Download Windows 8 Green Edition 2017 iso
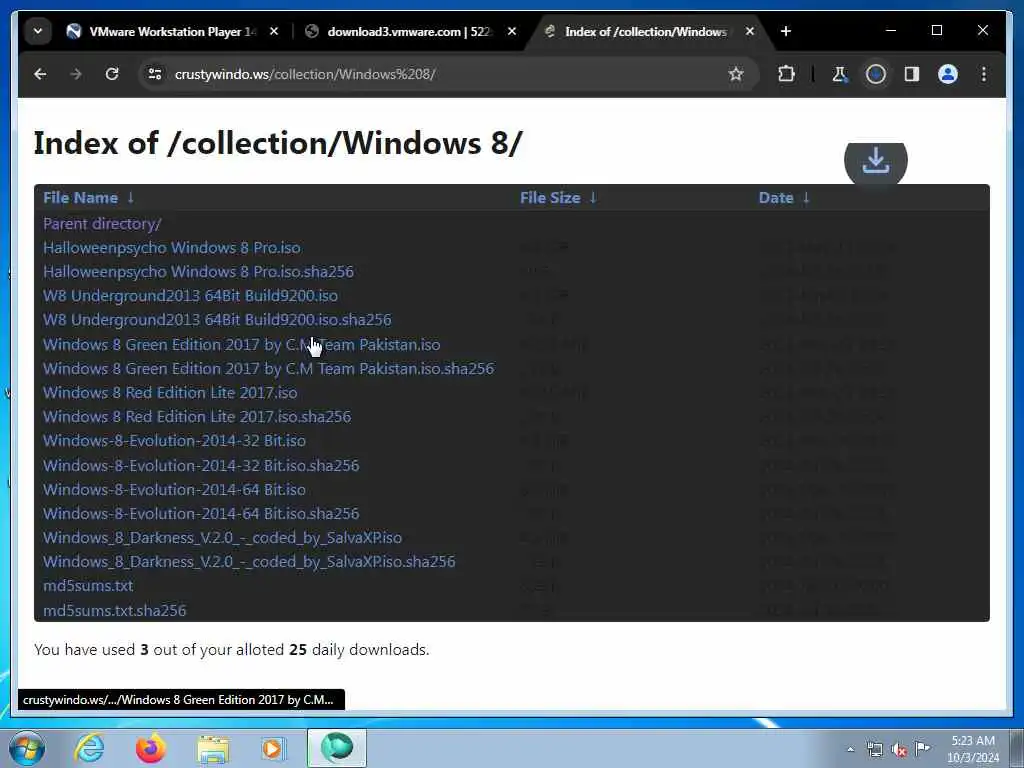This screenshot has width=1024, height=768. click(242, 344)
